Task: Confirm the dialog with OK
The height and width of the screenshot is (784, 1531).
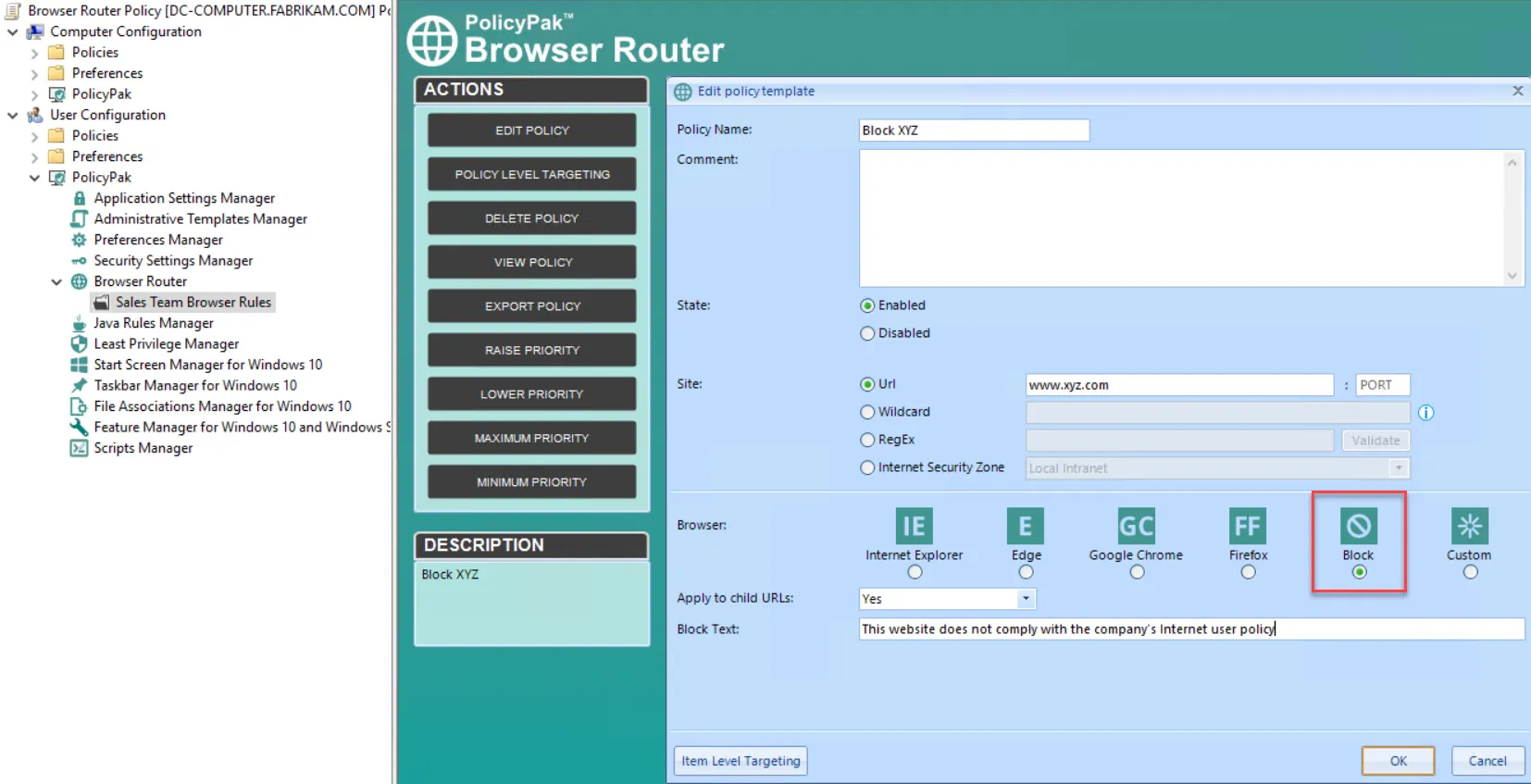Action: [x=1398, y=761]
